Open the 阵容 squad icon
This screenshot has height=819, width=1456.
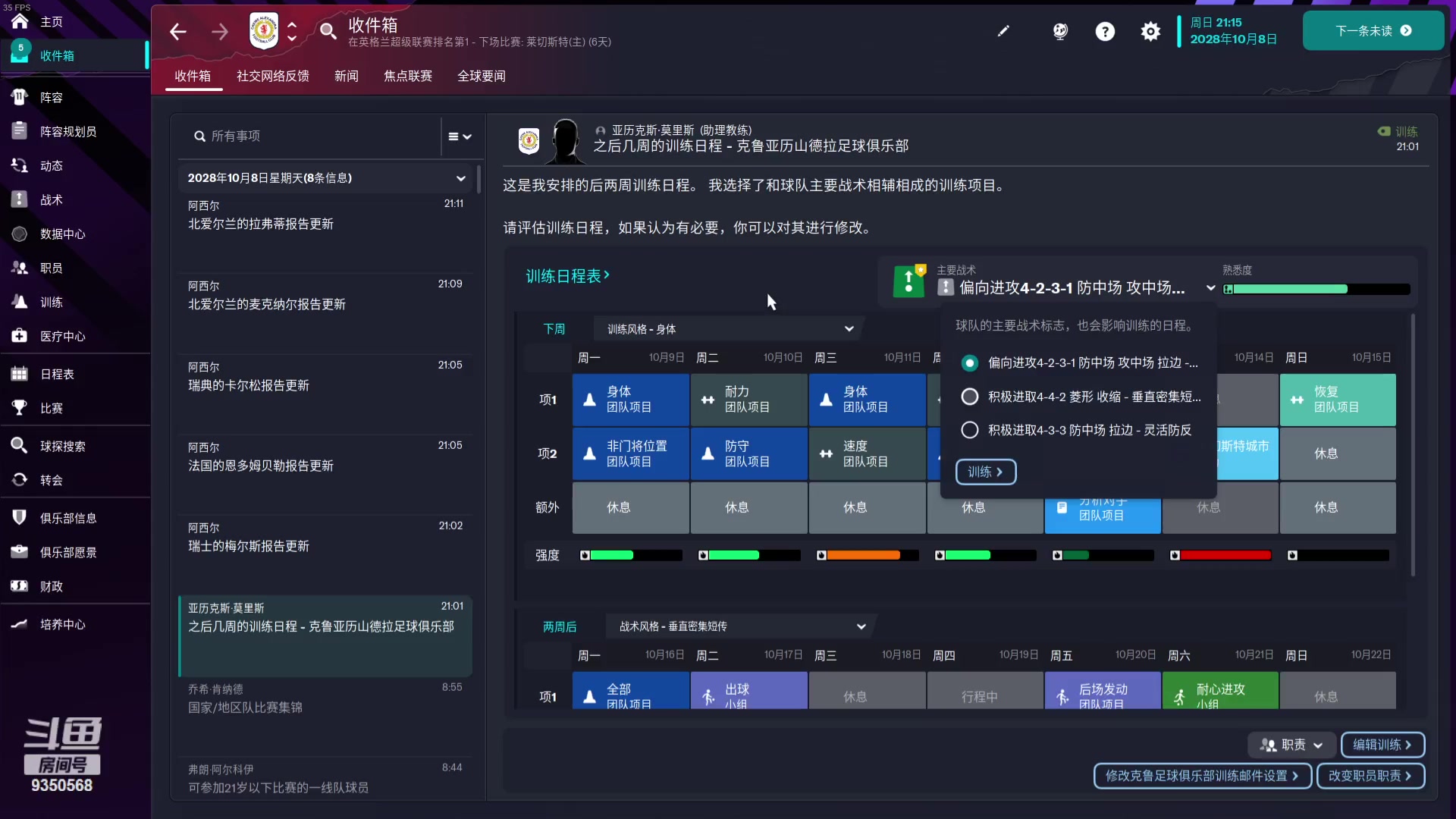click(x=20, y=97)
